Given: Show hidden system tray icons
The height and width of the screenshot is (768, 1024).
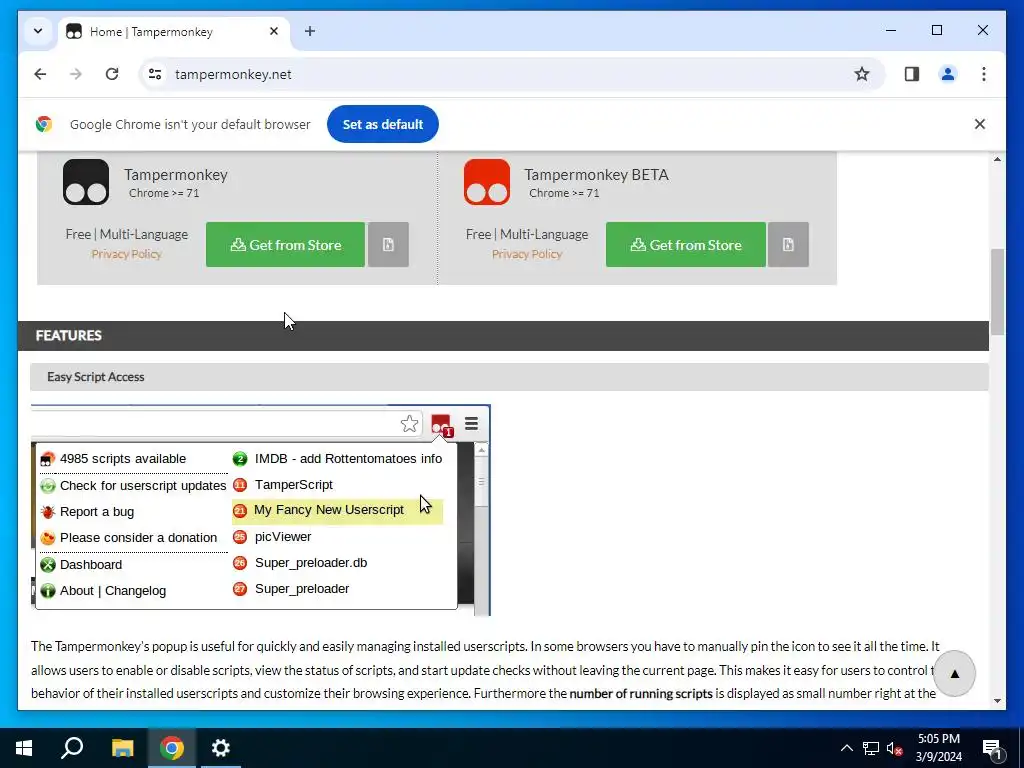Looking at the screenshot, I should (846, 748).
